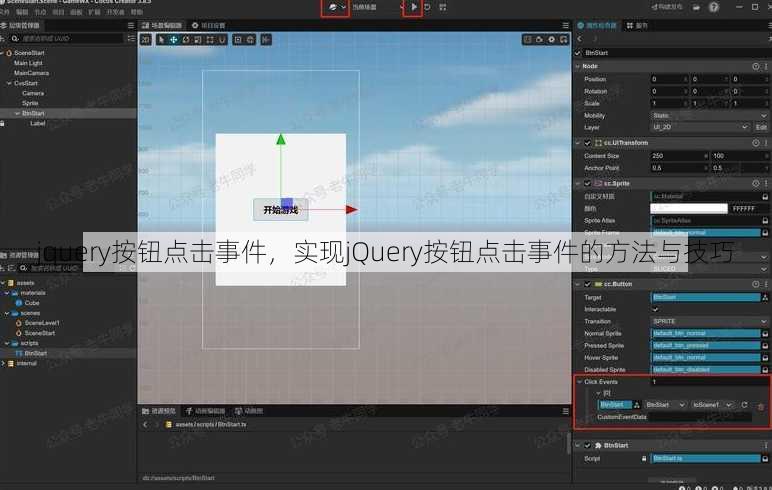Screen dimensions: 772x490
Task: Select the snap magnet tool
Action: coord(222,39)
